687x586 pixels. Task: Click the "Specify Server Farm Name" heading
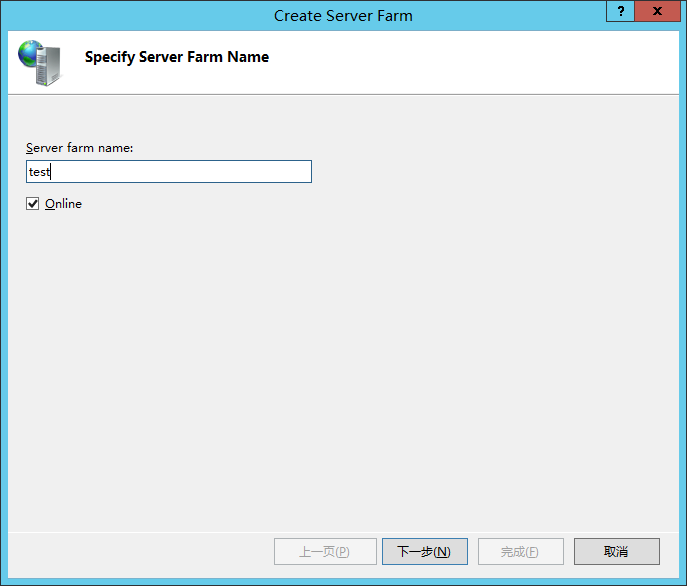tap(177, 57)
